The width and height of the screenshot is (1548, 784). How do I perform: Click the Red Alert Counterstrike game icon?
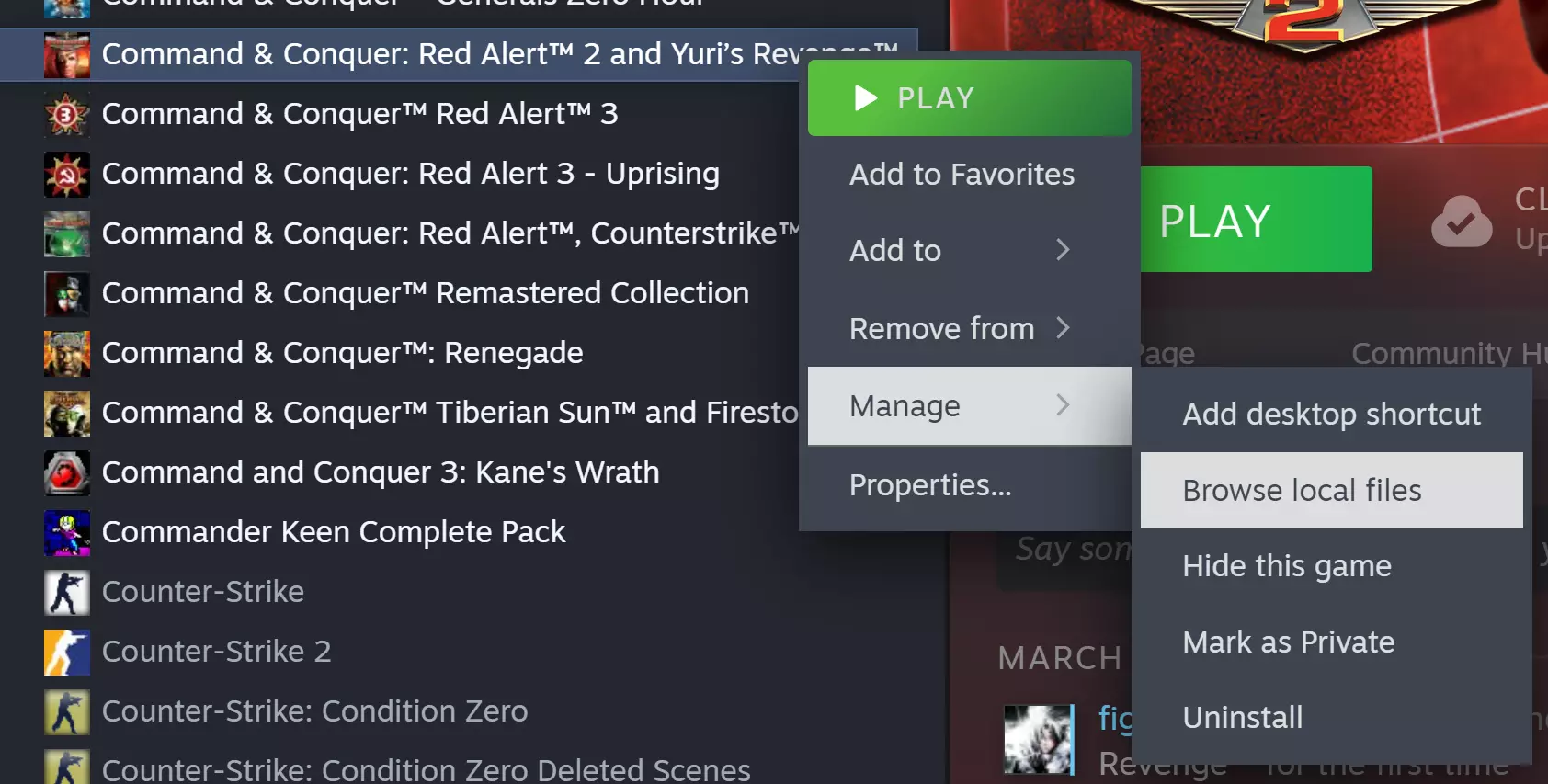tap(67, 233)
